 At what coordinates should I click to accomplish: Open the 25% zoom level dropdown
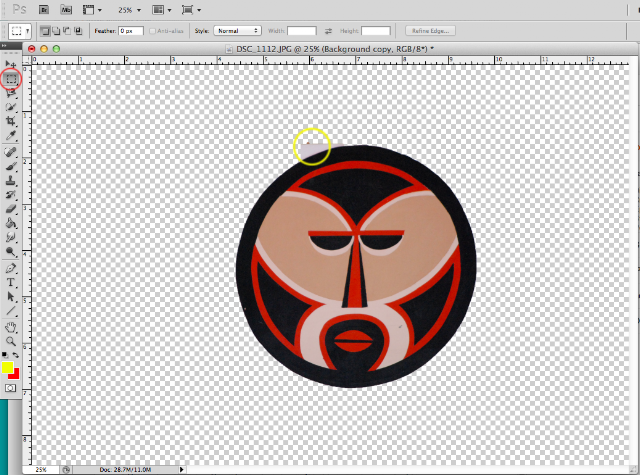(129, 10)
